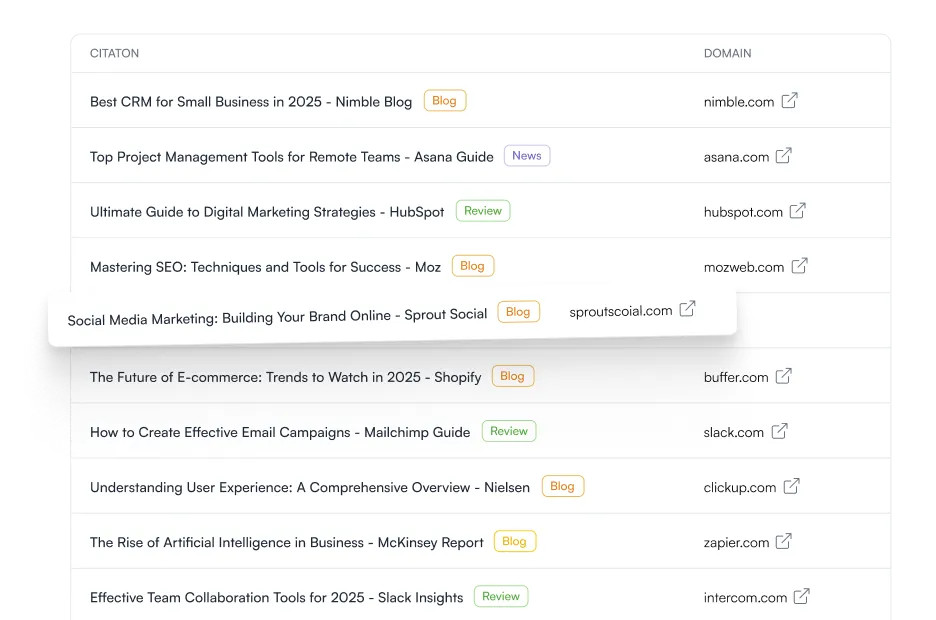Viewport: 936px width, 620px height.
Task: Open external link icon next to buffer.com
Action: (783, 376)
